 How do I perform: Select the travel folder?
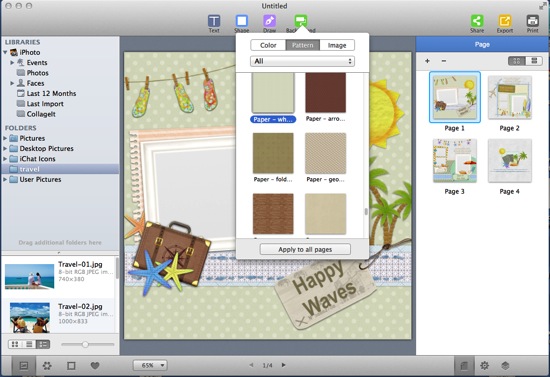[x=60, y=169]
